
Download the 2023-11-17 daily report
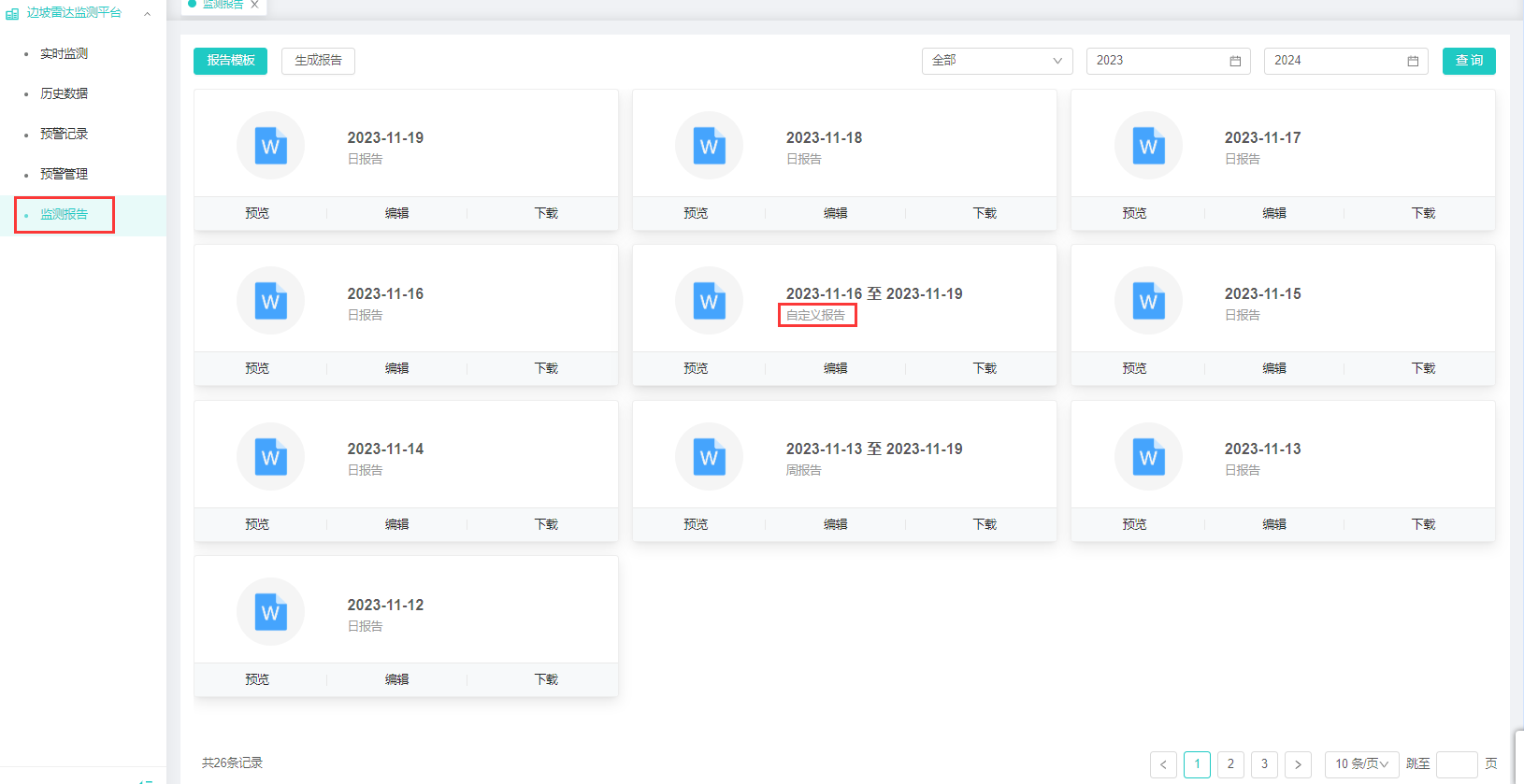1422,213
